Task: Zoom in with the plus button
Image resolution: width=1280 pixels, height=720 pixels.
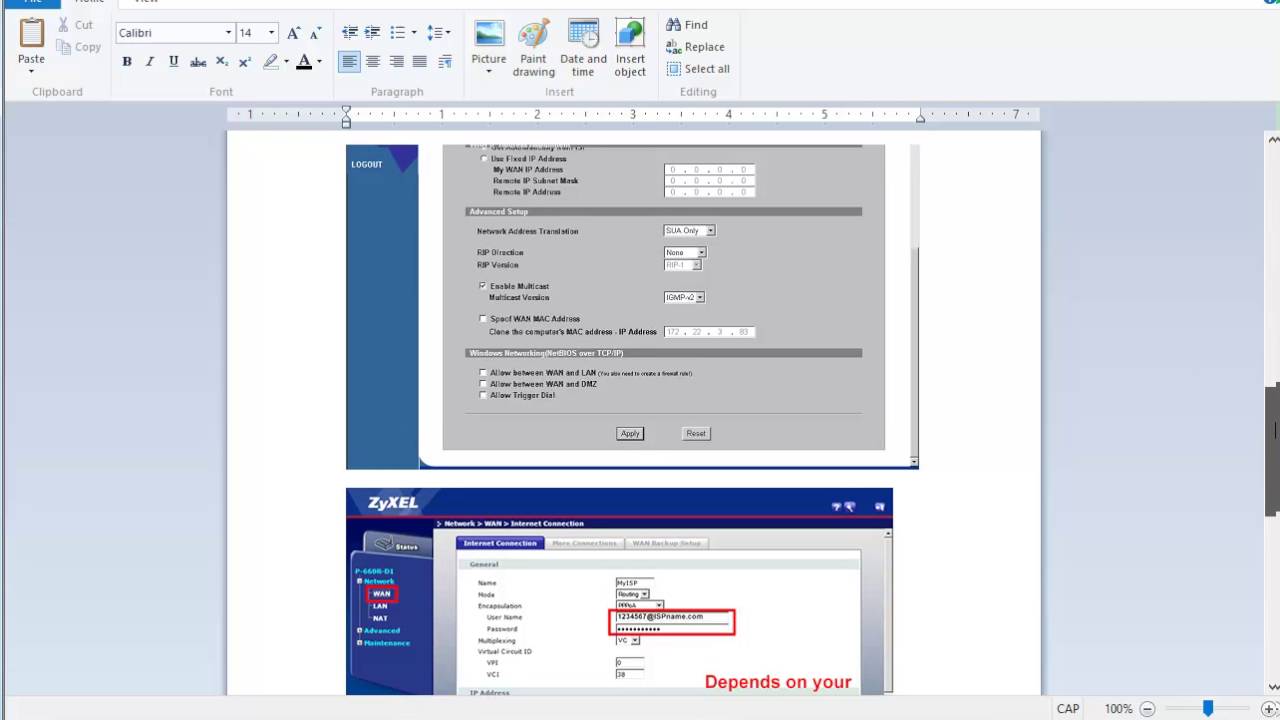Action: click(x=1269, y=709)
